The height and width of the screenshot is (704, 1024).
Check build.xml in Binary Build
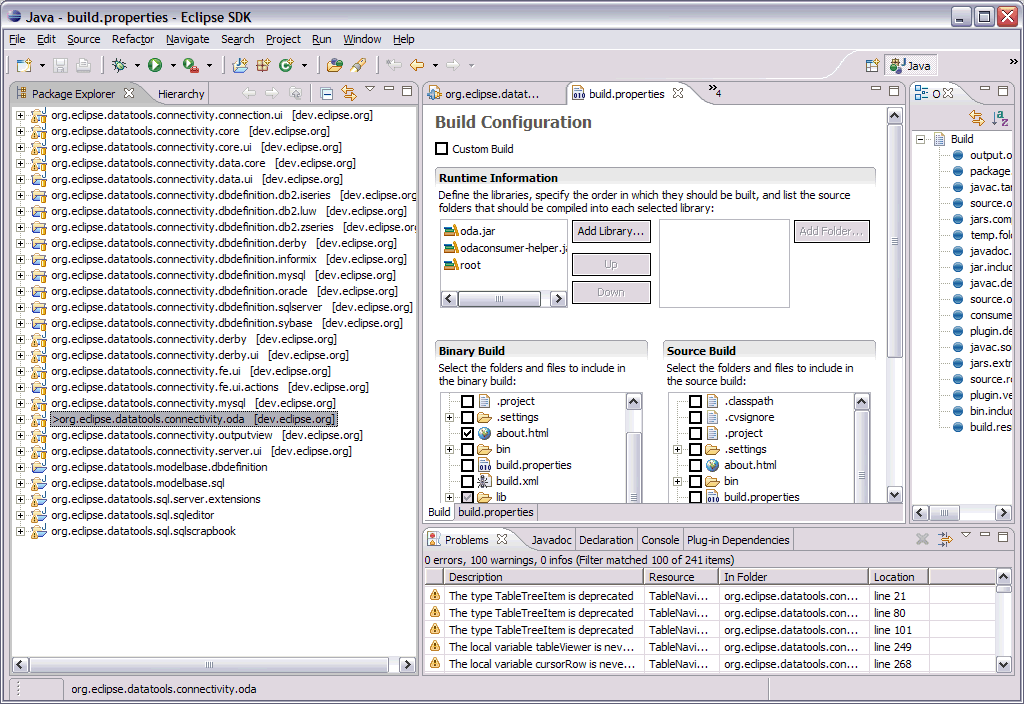(468, 481)
